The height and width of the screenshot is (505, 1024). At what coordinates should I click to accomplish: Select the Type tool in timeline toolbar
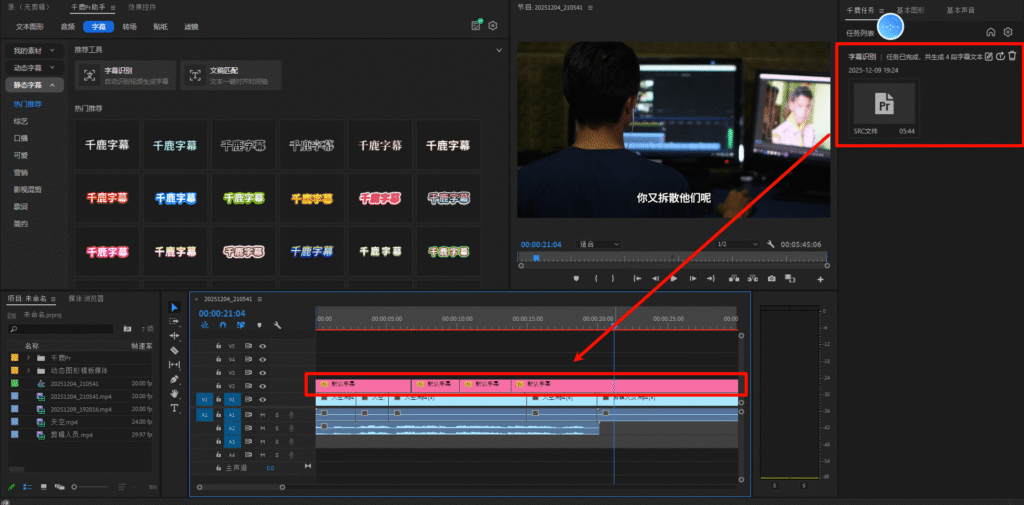(x=175, y=408)
